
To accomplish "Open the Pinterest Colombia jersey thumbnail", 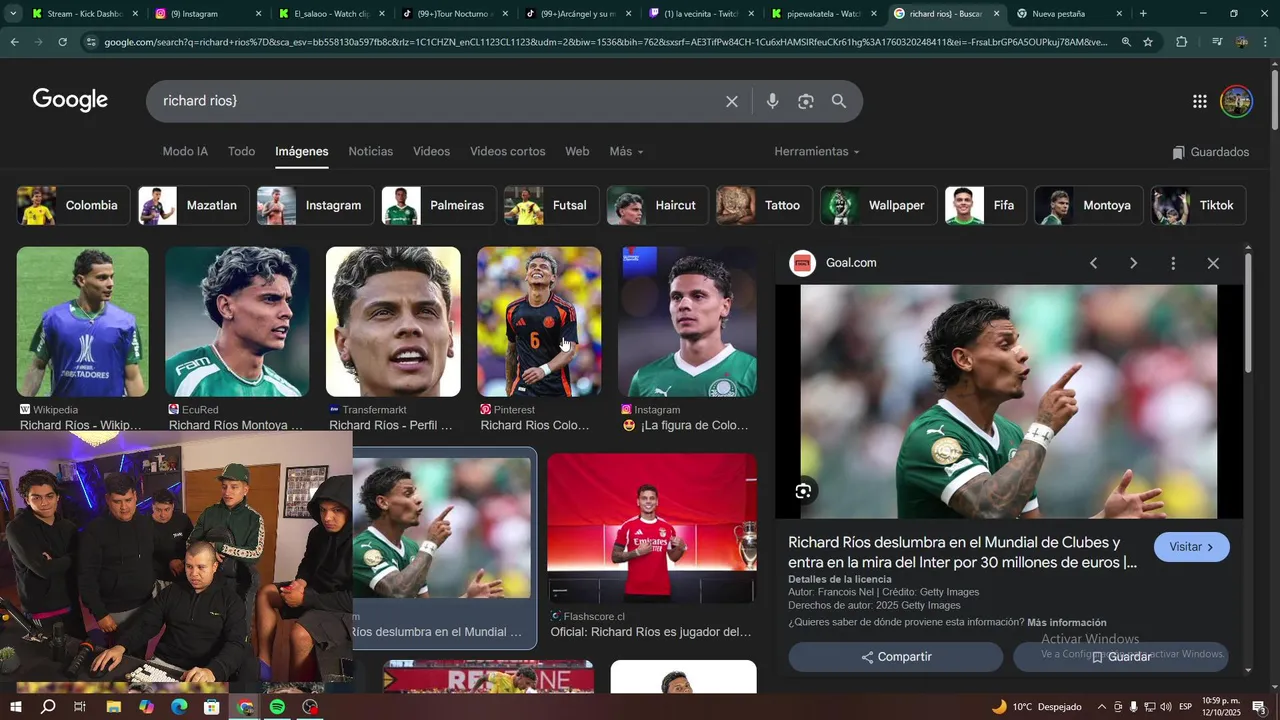I will tap(539, 322).
